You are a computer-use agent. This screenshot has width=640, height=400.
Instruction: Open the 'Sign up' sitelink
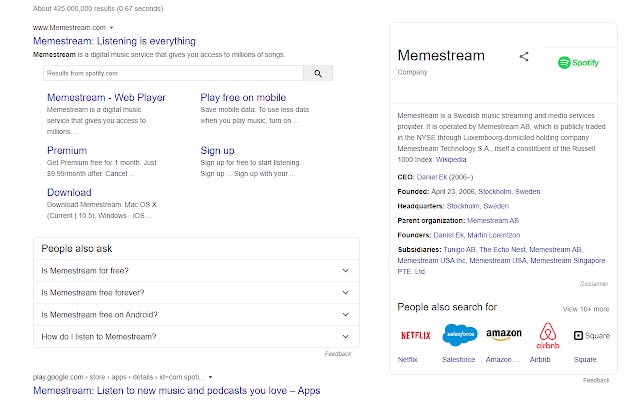tap(217, 151)
